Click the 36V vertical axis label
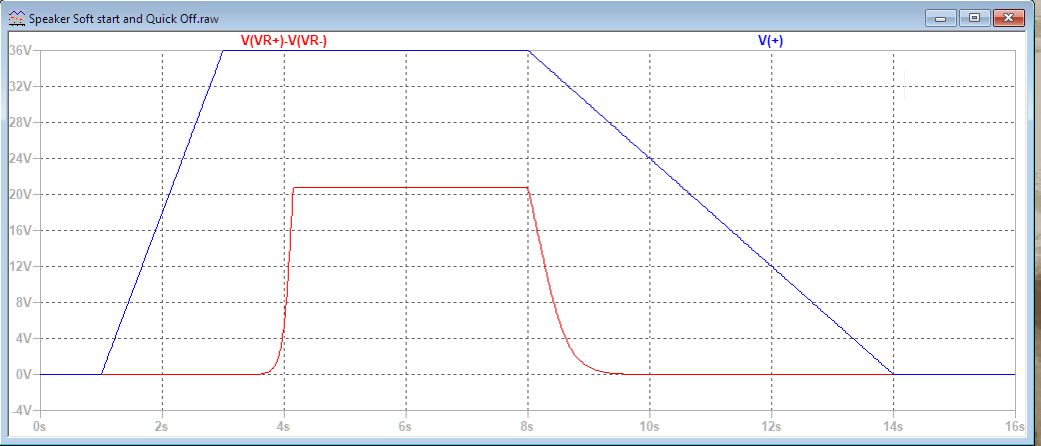The image size is (1041, 446). click(22, 51)
